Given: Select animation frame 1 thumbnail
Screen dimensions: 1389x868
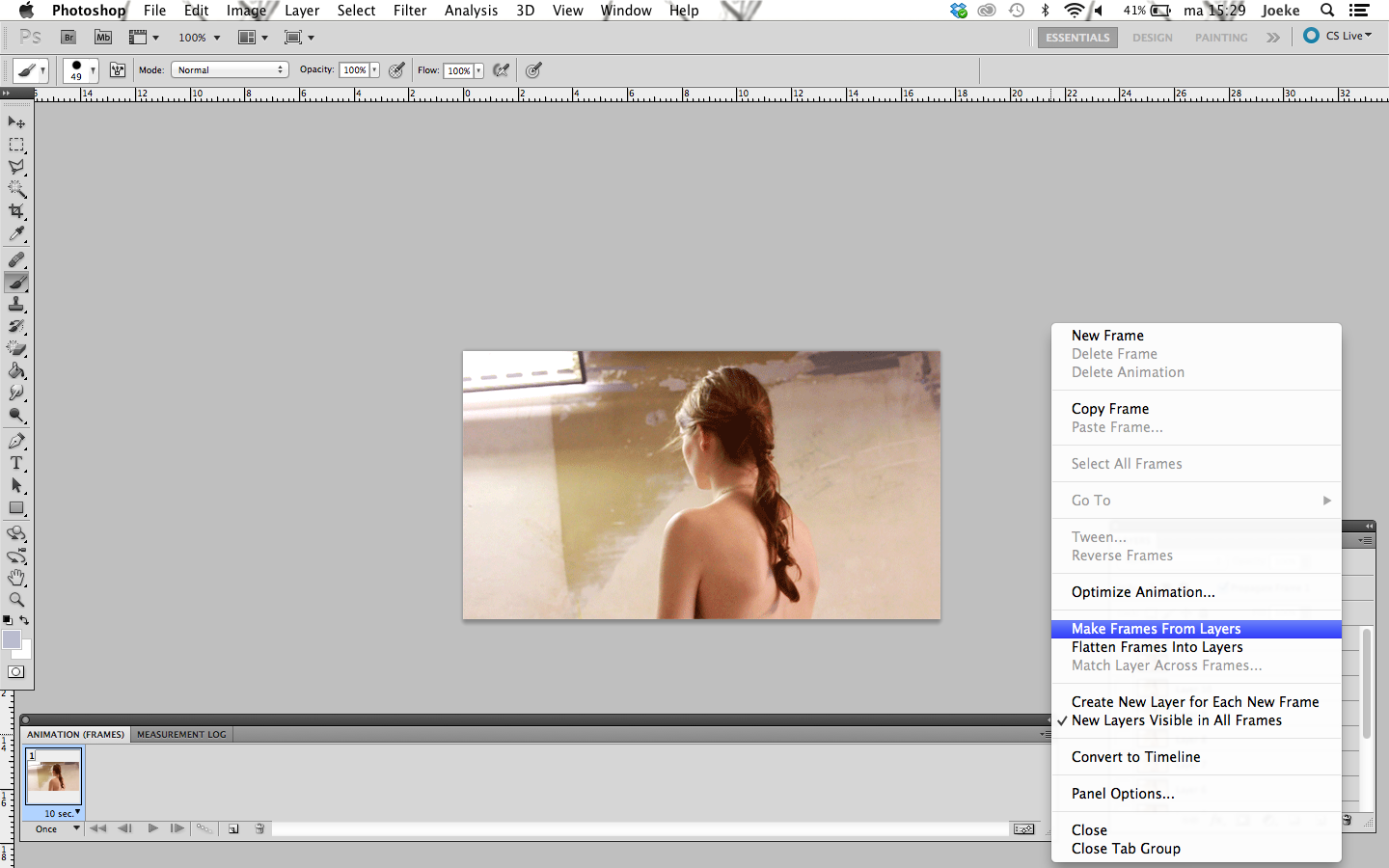Looking at the screenshot, I should pos(53,776).
